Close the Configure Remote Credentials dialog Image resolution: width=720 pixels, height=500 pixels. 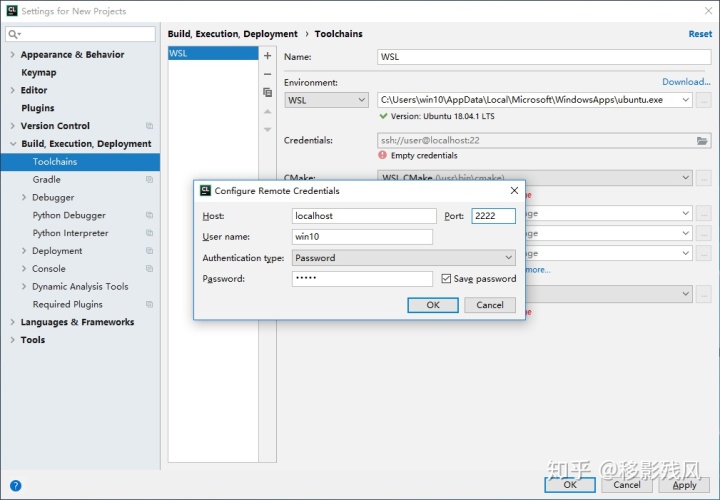click(x=514, y=191)
